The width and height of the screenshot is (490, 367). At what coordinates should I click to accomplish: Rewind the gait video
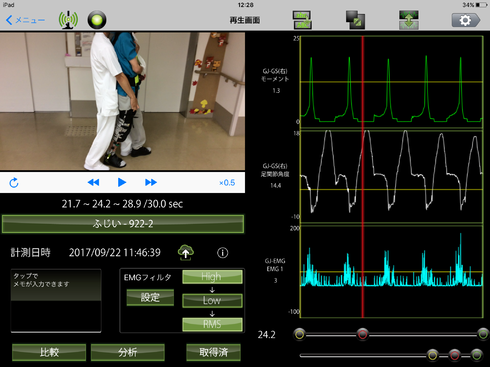[x=93, y=182]
